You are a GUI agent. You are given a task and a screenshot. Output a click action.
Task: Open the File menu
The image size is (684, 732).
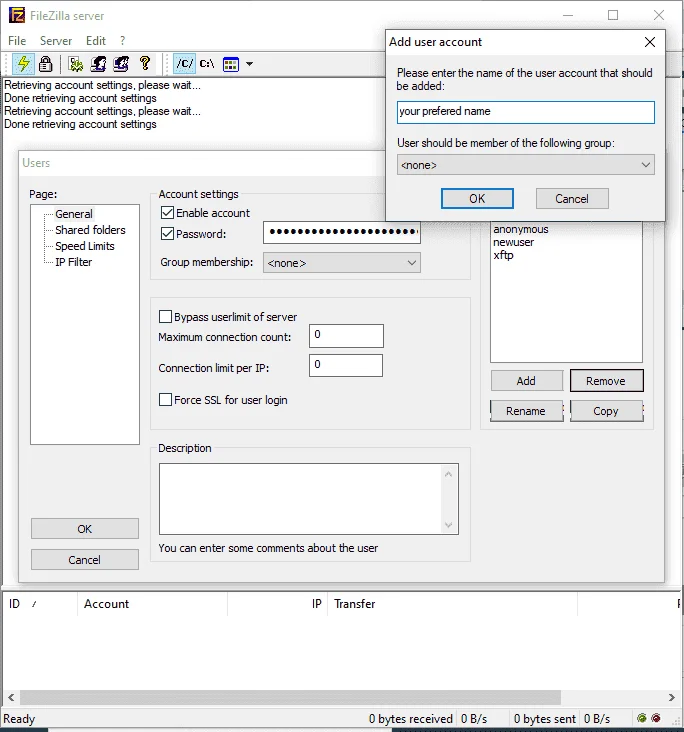point(17,41)
